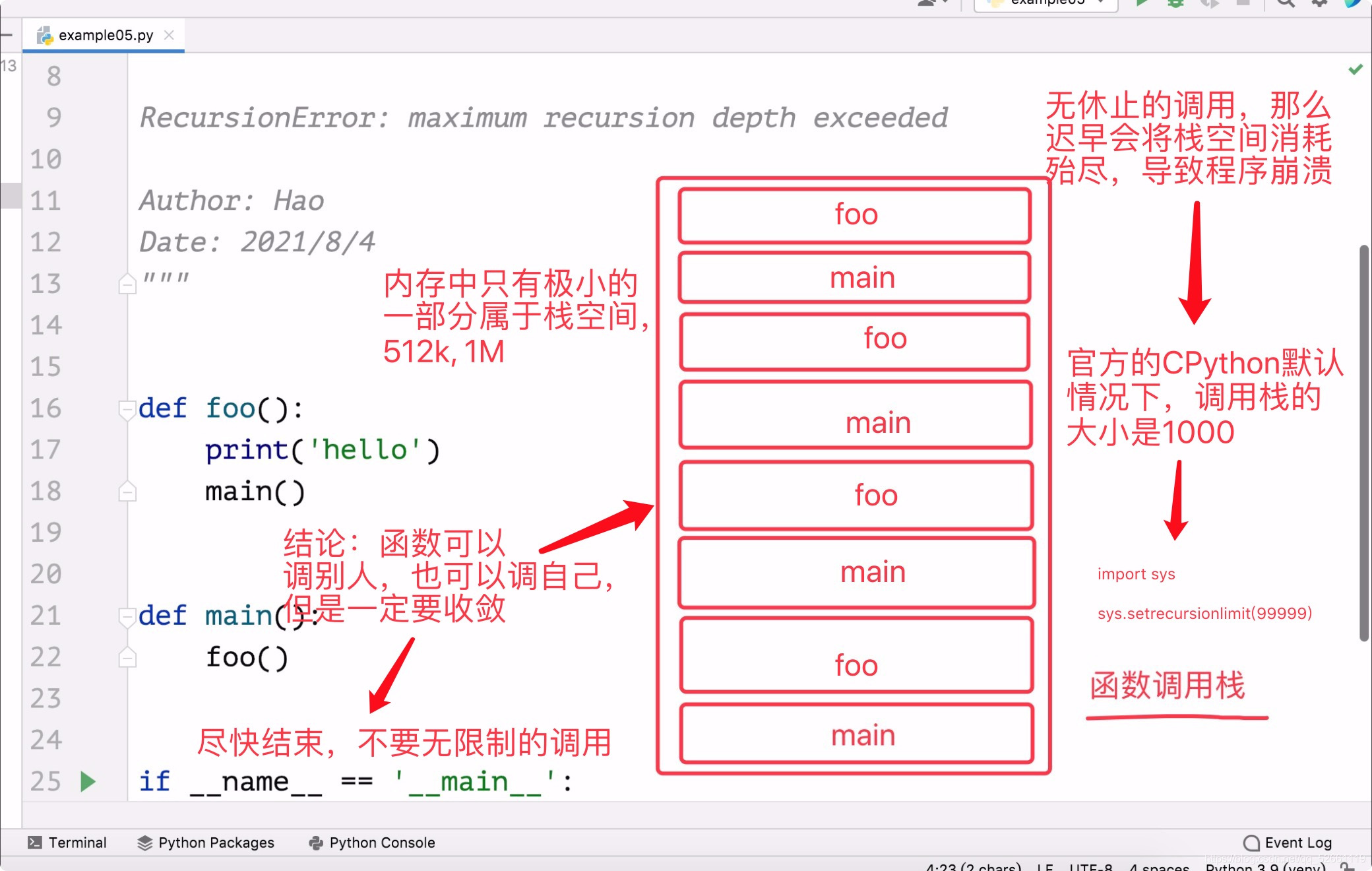The width and height of the screenshot is (1372, 871).
Task: Collapse the docstring fold at line 13
Action: tap(127, 284)
